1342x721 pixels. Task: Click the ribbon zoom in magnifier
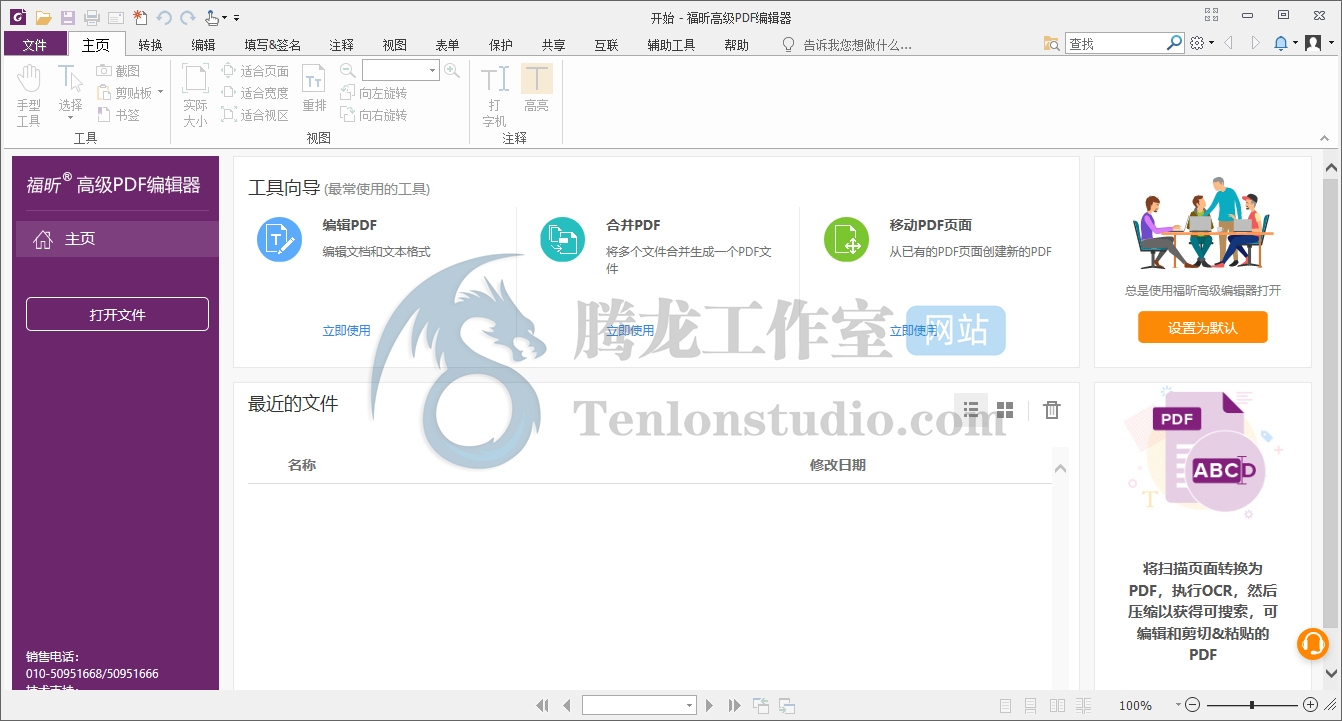click(452, 70)
